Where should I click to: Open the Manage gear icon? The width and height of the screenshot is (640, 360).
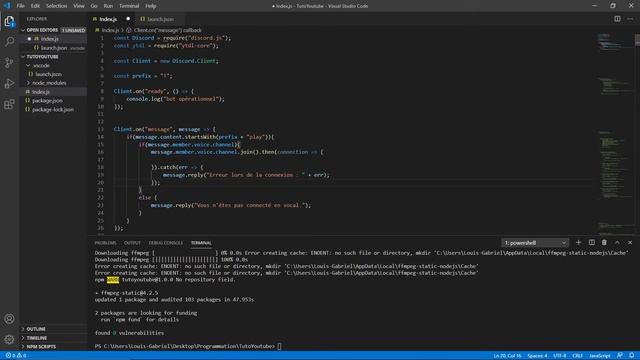point(9,339)
